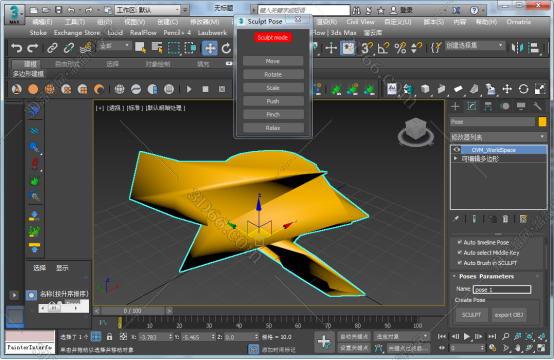Open the Ornatrix menu

click(518, 22)
